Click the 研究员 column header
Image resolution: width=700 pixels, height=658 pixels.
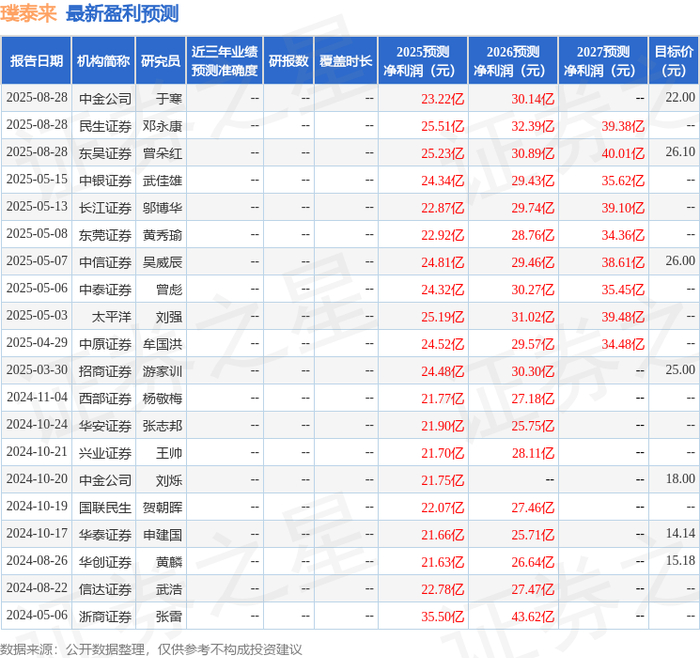160,61
